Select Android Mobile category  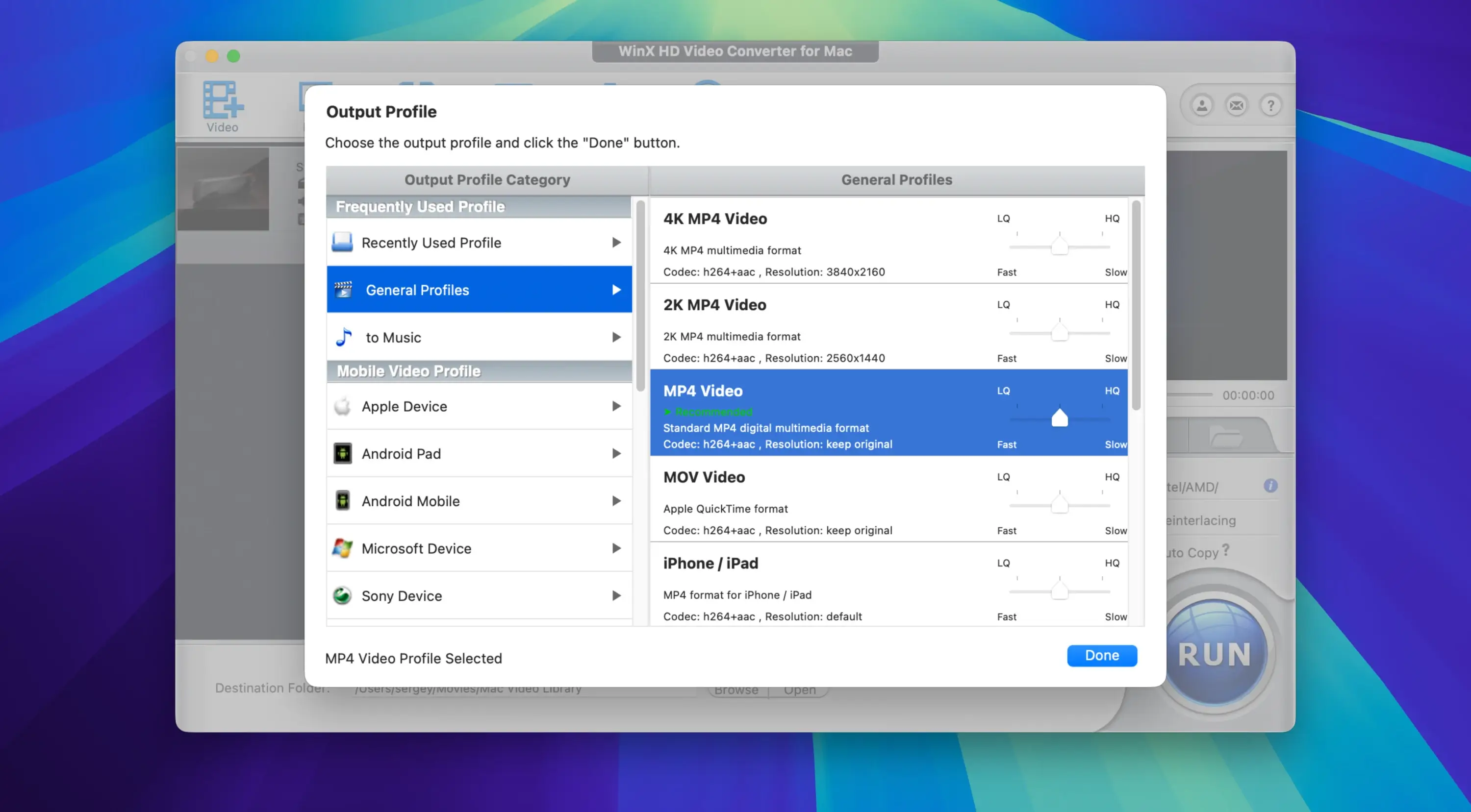point(479,500)
